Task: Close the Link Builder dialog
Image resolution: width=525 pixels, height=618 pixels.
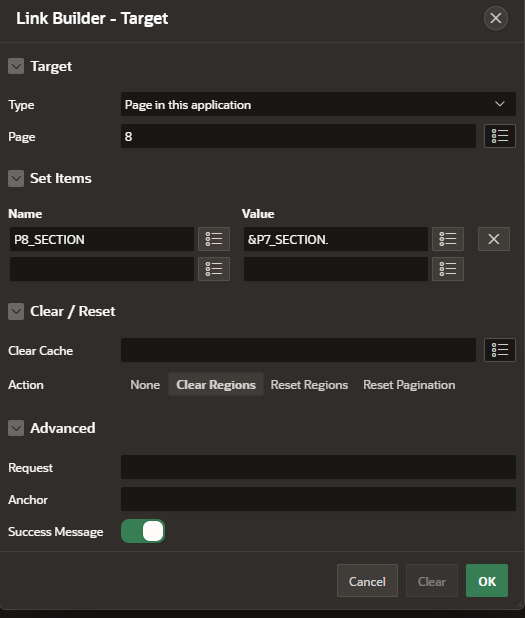Action: point(495,18)
